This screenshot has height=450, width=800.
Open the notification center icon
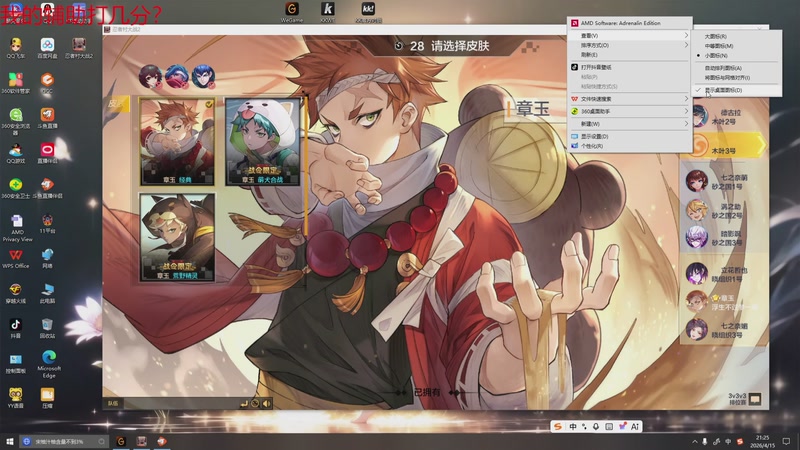[x=786, y=441]
